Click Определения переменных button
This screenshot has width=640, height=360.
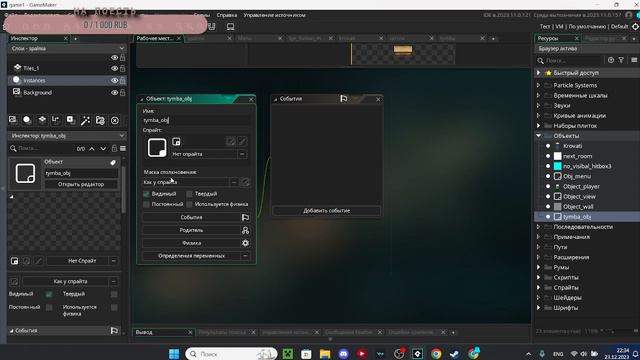pos(191,256)
